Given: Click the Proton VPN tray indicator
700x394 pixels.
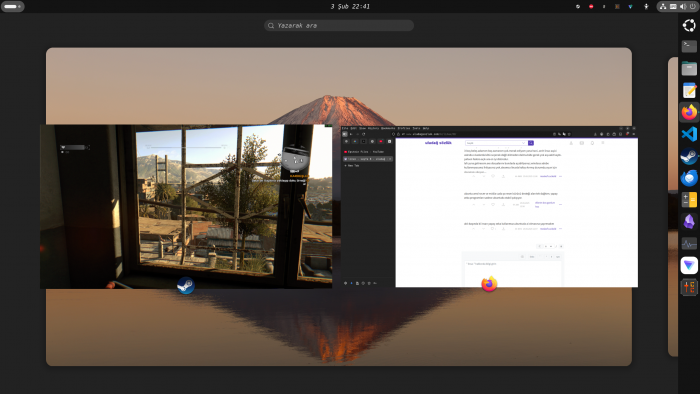Looking at the screenshot, I should (x=630, y=6).
